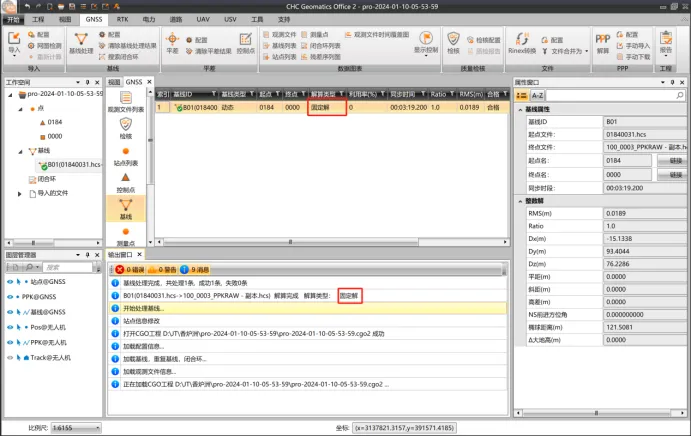
Task: Collapse the 点 points tree node
Action: click(21, 109)
